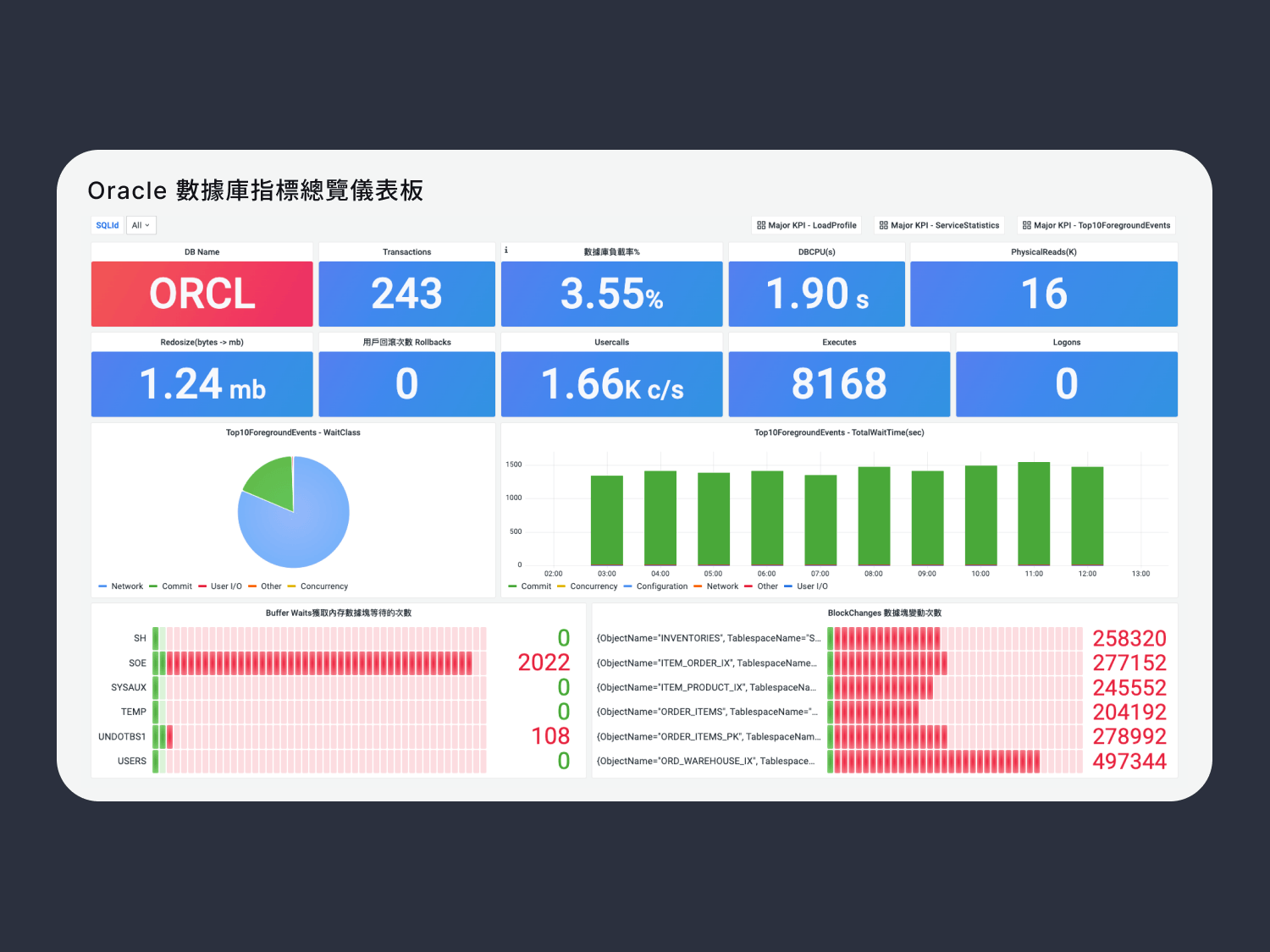
Task: Click the SOE row in Buffer Waits gauge
Action: click(318, 663)
